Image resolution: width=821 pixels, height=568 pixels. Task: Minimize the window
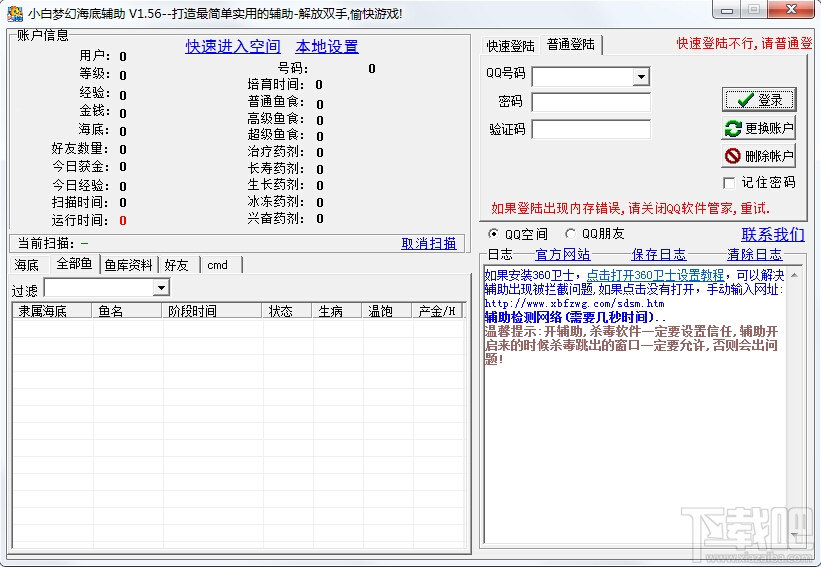(x=726, y=10)
